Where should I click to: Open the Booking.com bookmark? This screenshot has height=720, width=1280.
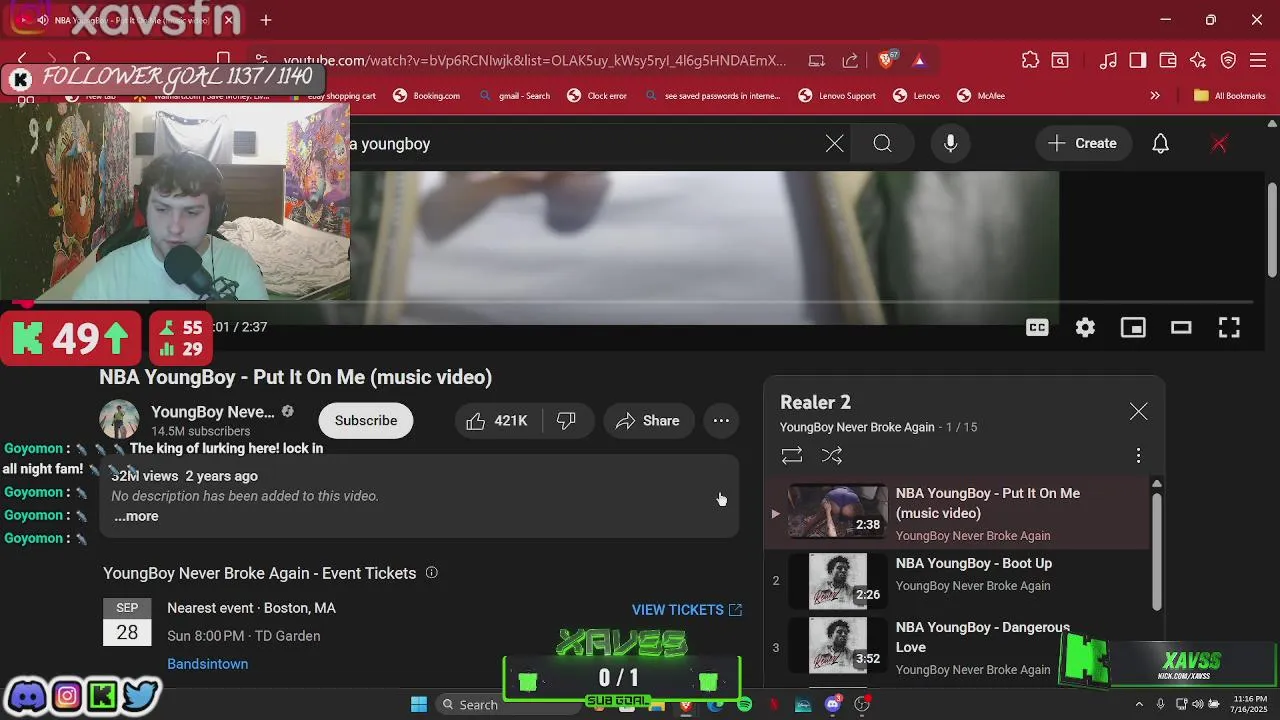[x=427, y=96]
